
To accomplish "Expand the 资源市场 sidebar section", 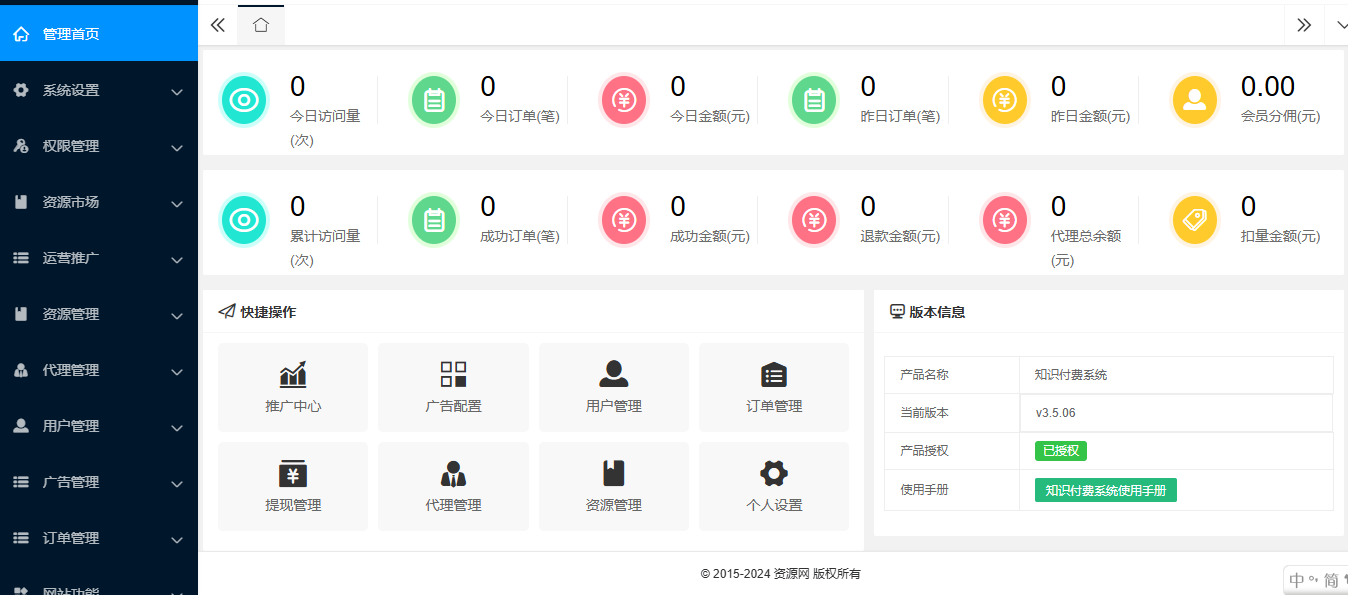I will 98,203.
